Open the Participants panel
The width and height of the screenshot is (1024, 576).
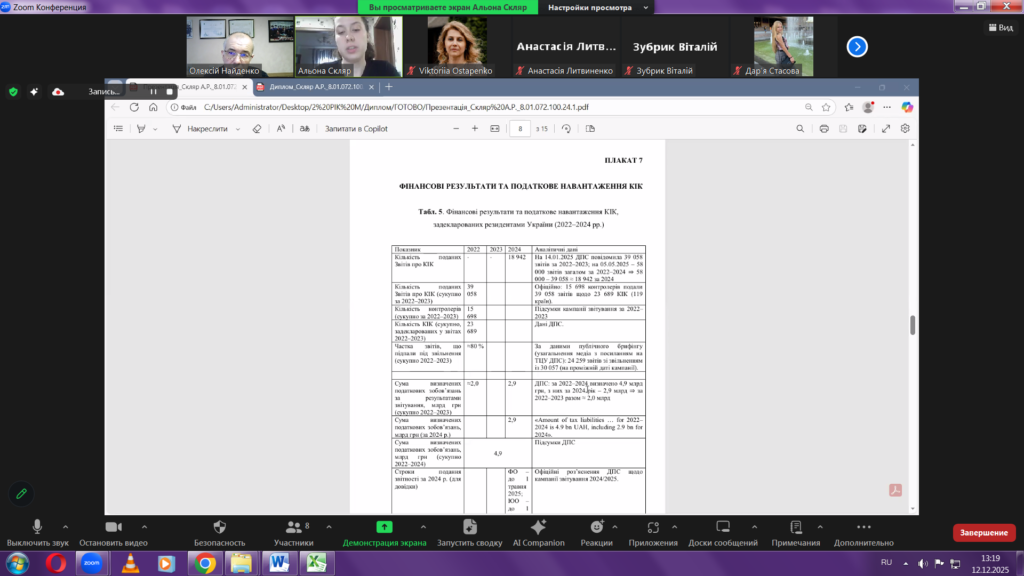pos(293,526)
